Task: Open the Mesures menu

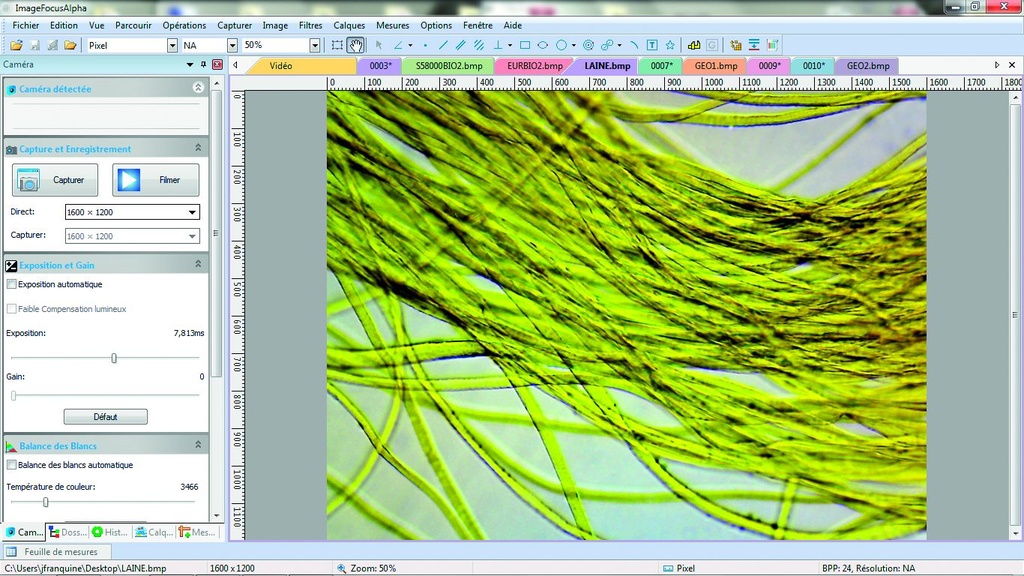Action: point(392,25)
